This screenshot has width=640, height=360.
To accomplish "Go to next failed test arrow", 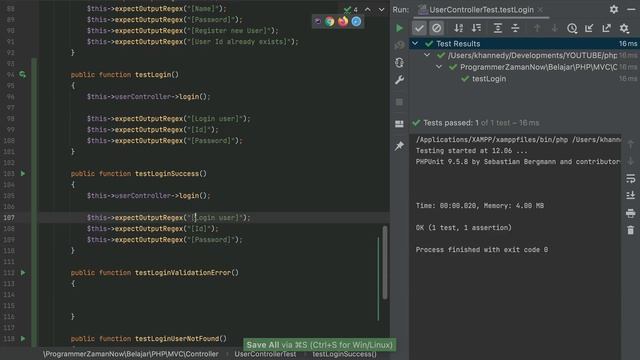I will (554, 28).
